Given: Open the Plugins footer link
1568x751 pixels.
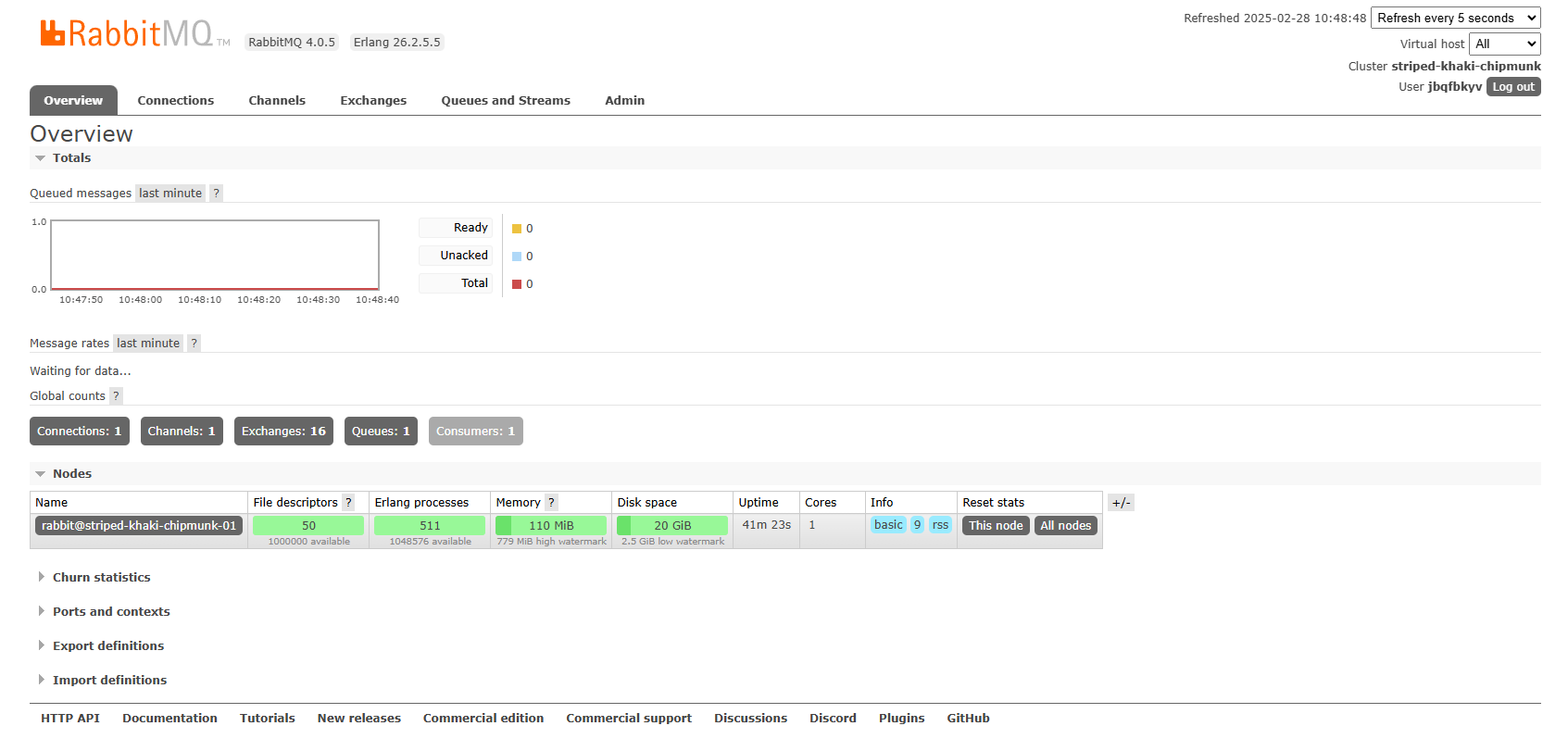Looking at the screenshot, I should [902, 718].
